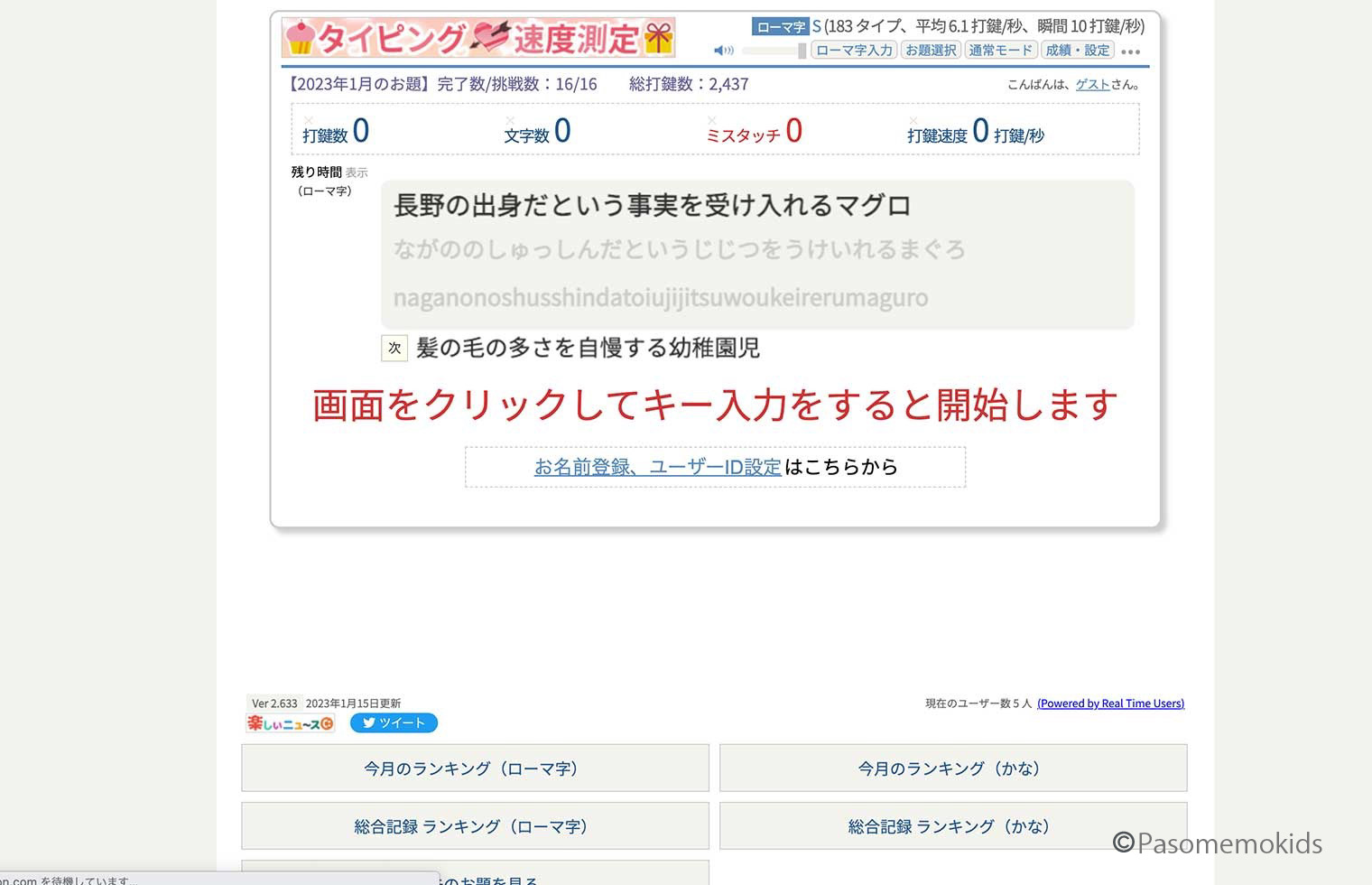Click 総打鍵数：2,437 text
This screenshot has height=885, width=1372.
point(689,84)
